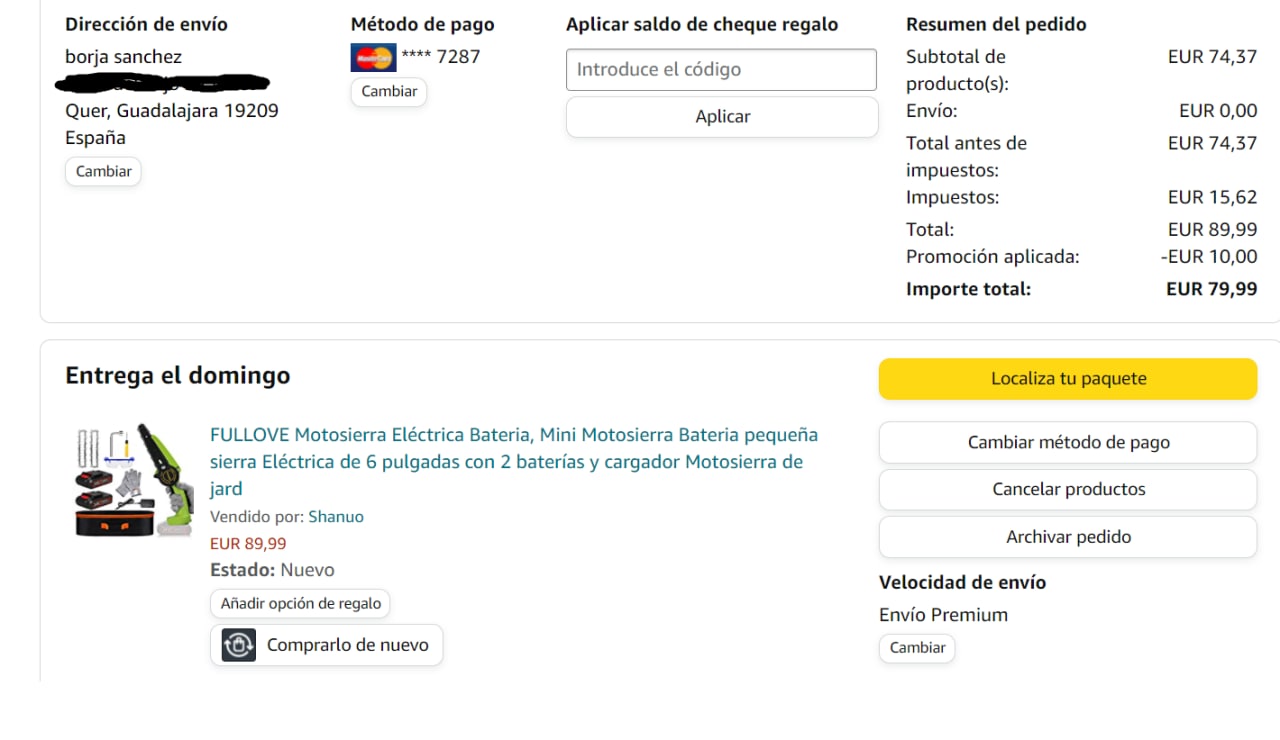This screenshot has height=740, width=1280.
Task: Add a gift option to the item
Action: click(x=300, y=604)
